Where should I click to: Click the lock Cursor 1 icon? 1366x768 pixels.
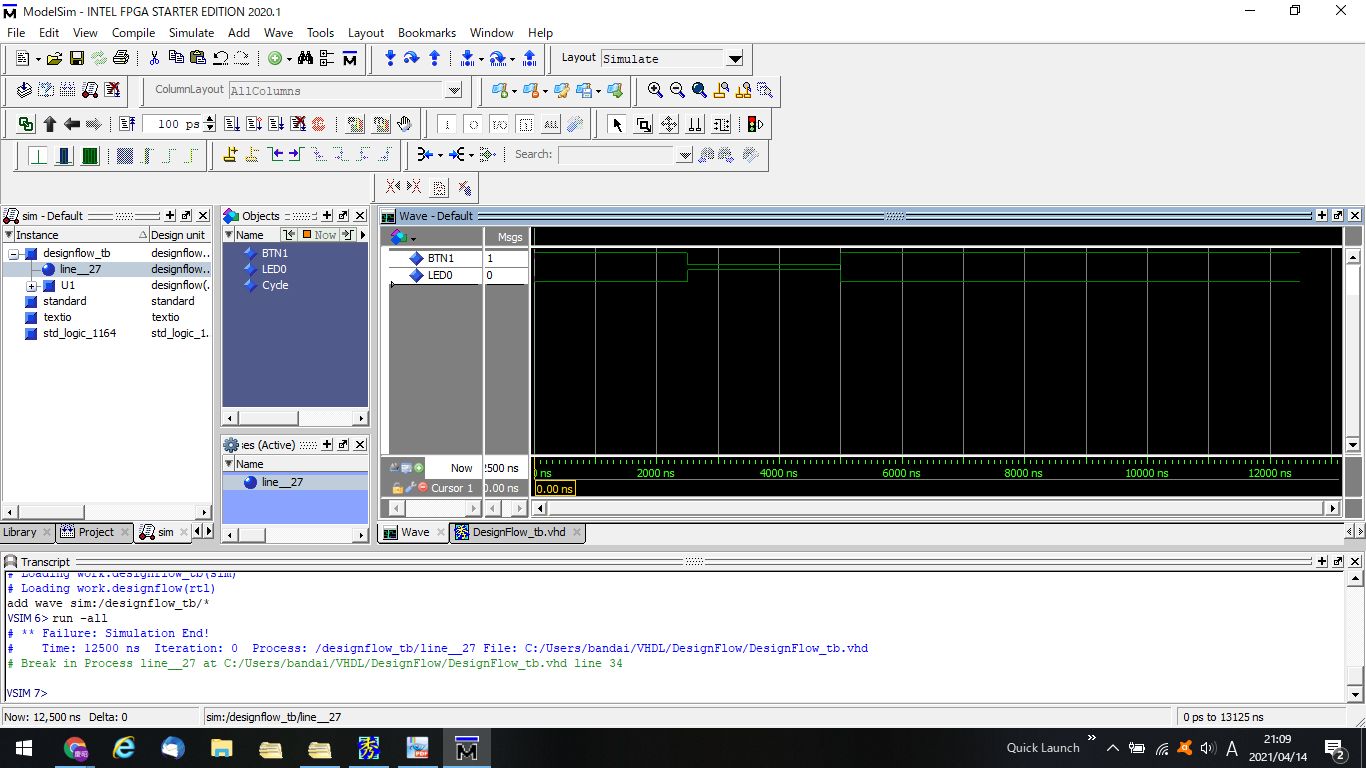point(397,488)
